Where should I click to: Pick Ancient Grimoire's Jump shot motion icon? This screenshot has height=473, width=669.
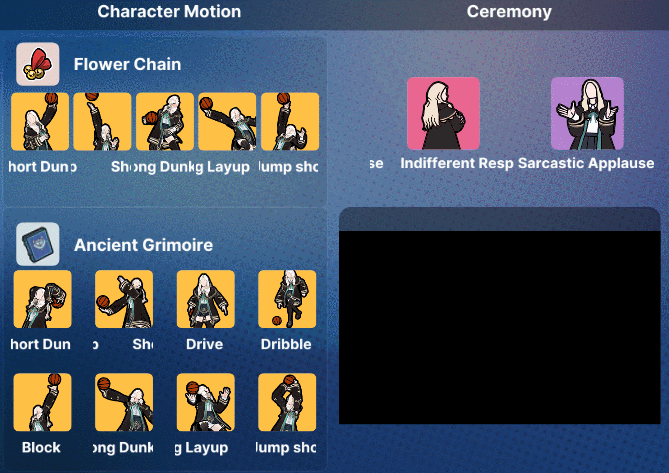click(287, 402)
